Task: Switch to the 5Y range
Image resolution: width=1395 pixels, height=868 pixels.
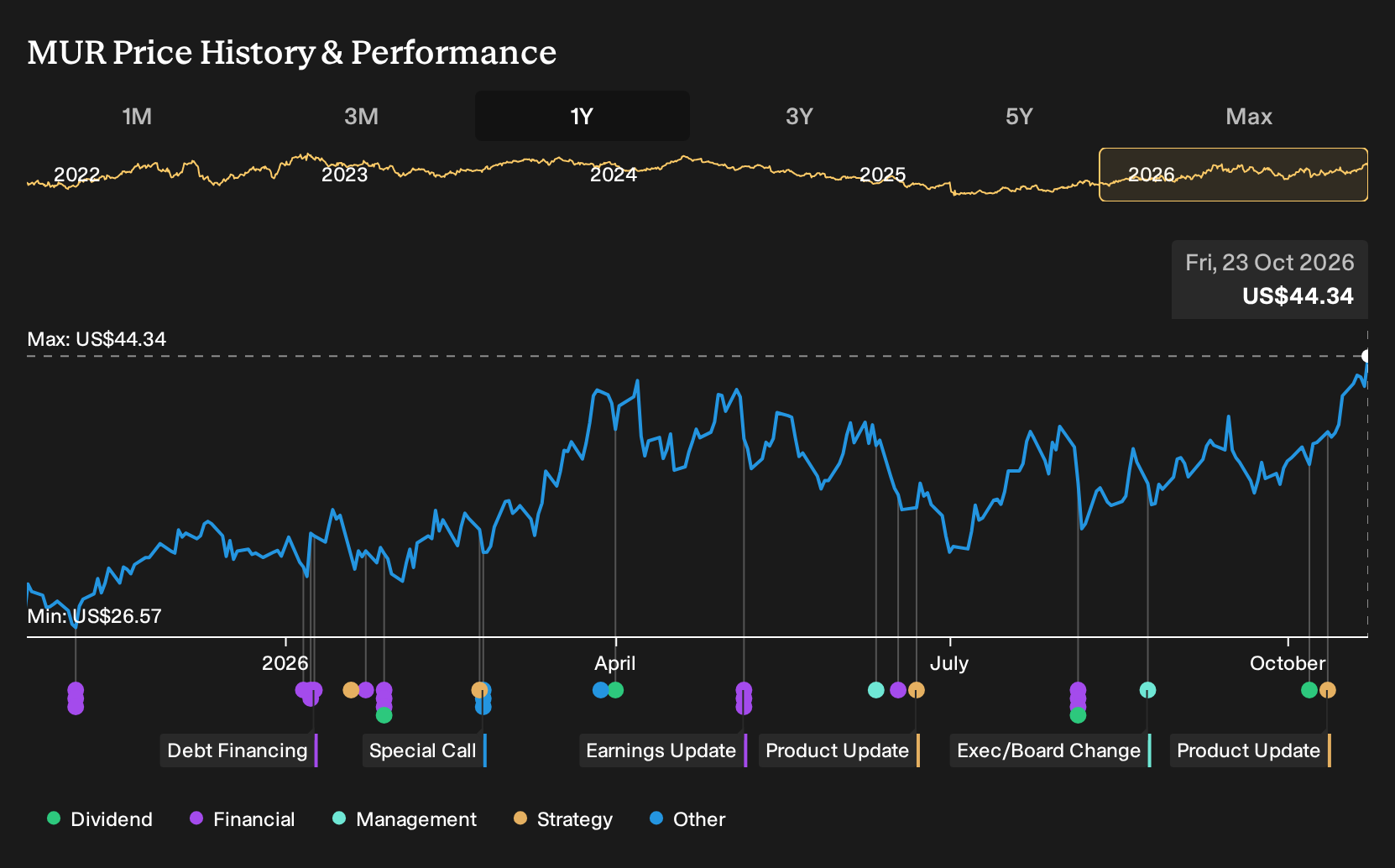Action: tap(1019, 116)
